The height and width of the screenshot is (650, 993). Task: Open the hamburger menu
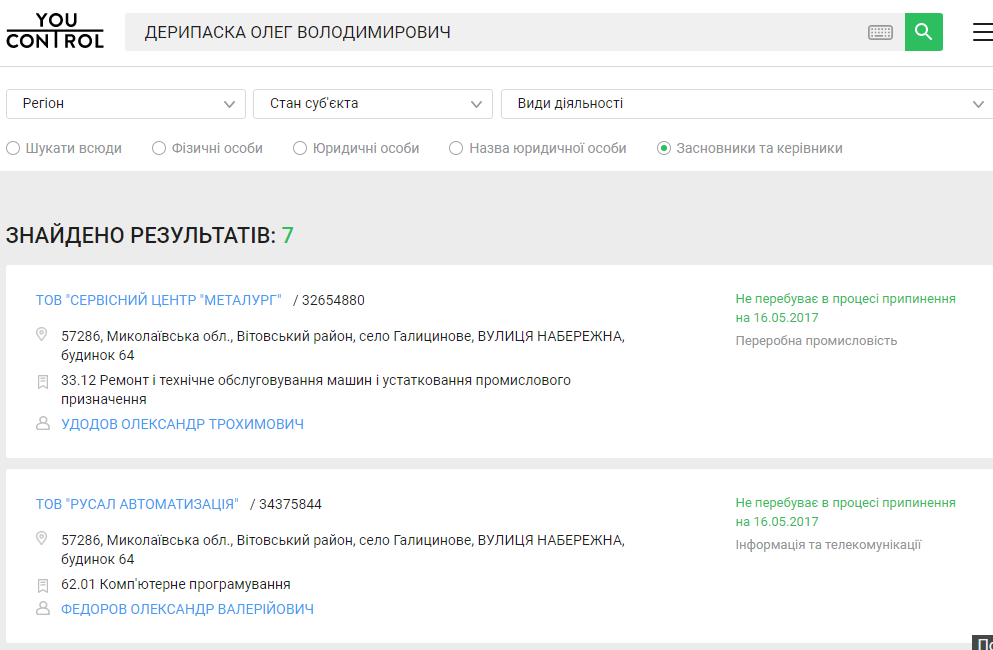point(982,32)
